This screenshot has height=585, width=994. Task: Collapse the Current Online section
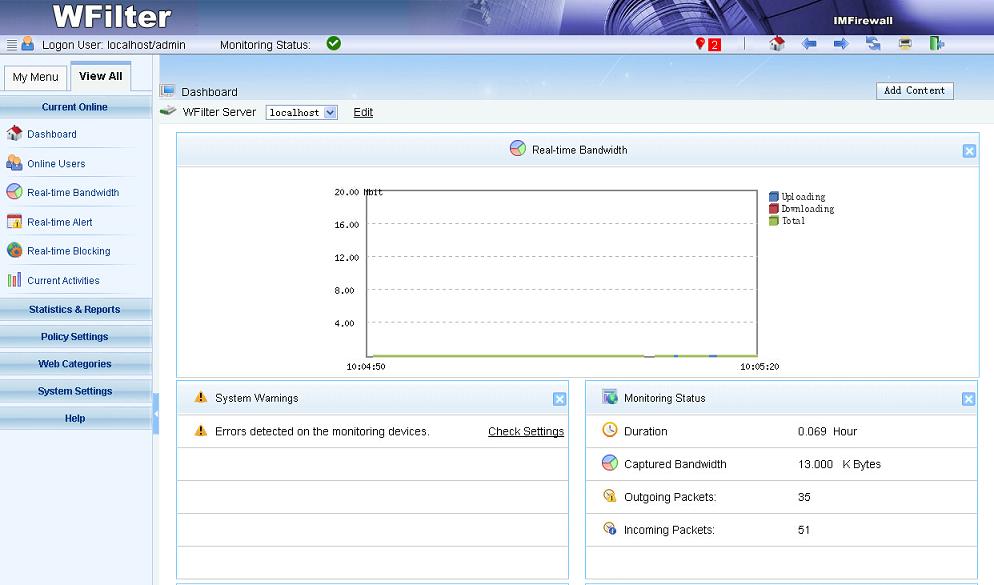point(75,107)
